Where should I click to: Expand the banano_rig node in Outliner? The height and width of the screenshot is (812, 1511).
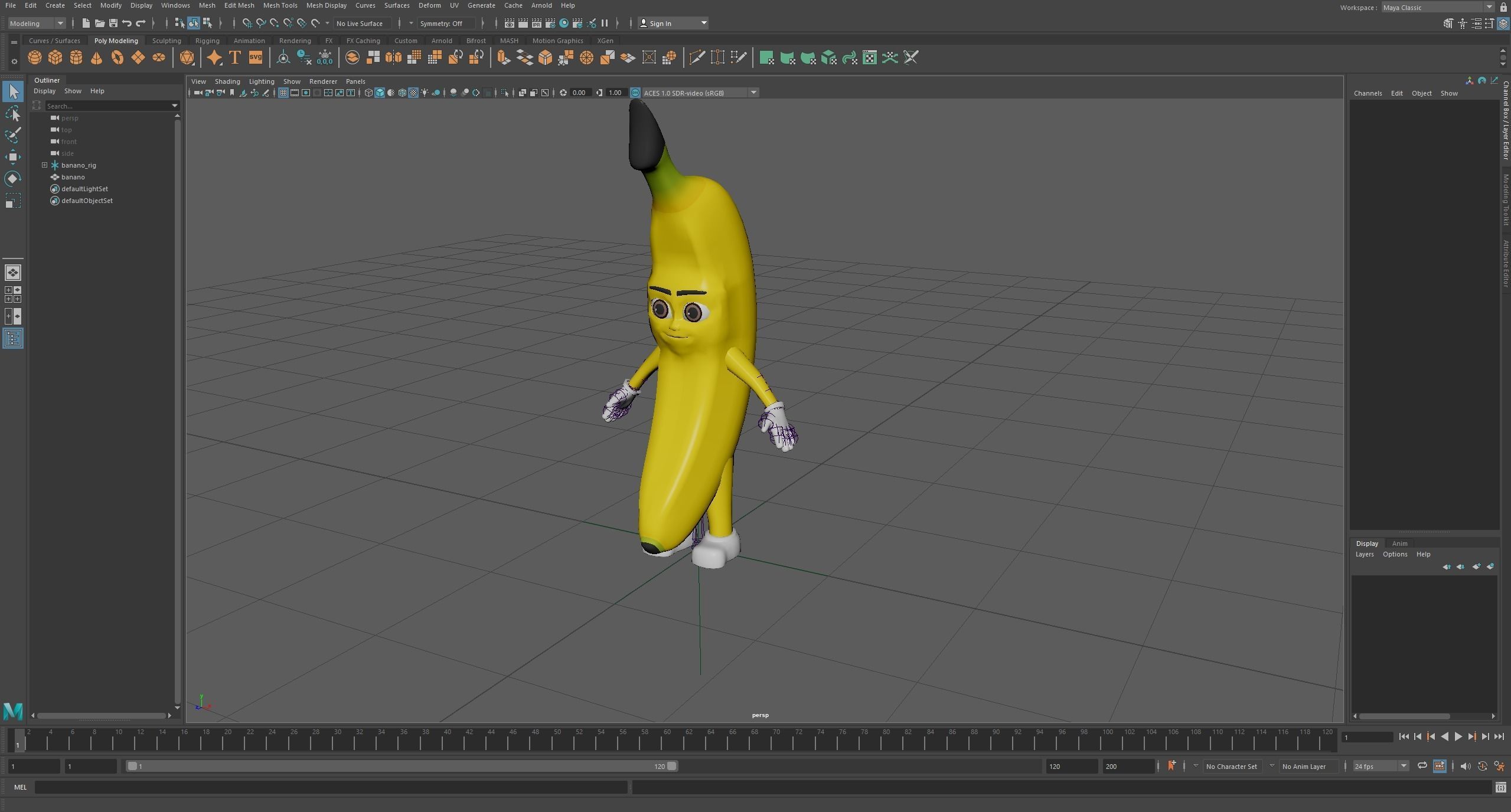[x=44, y=165]
